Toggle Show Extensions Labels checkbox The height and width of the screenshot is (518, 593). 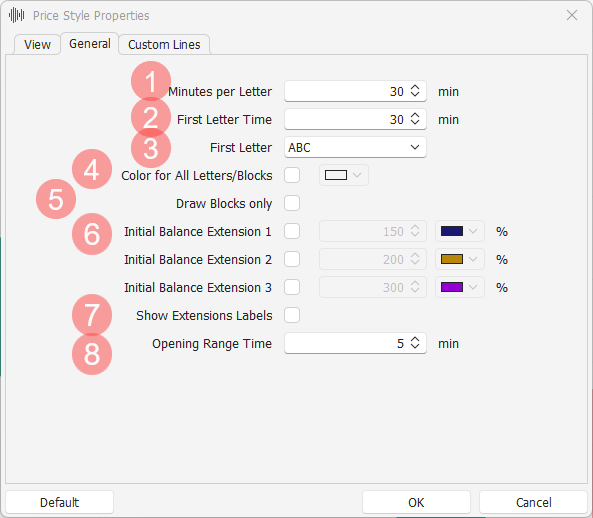[292, 315]
